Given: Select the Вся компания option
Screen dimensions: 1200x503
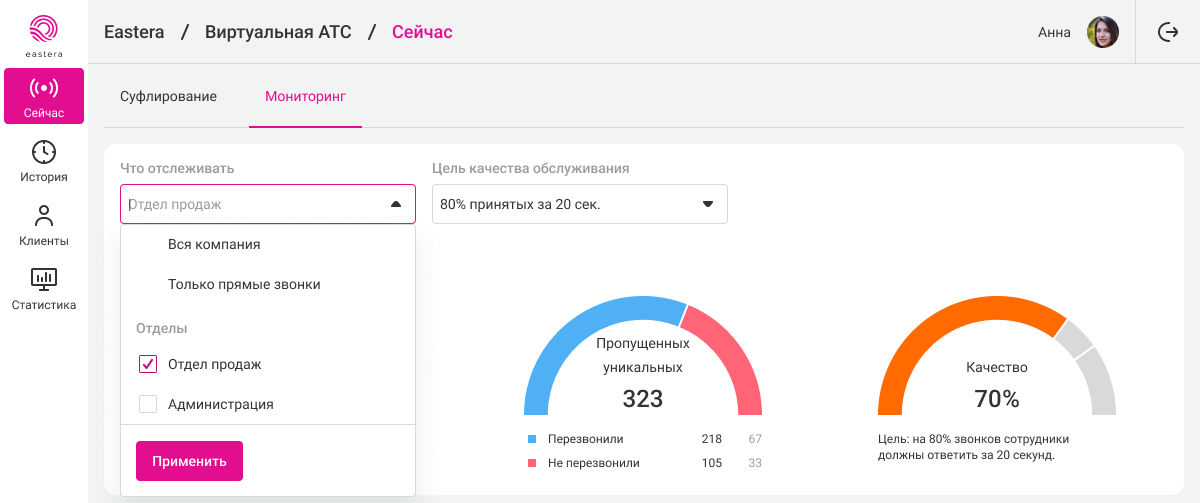Looking at the screenshot, I should pyautogui.click(x=214, y=244).
